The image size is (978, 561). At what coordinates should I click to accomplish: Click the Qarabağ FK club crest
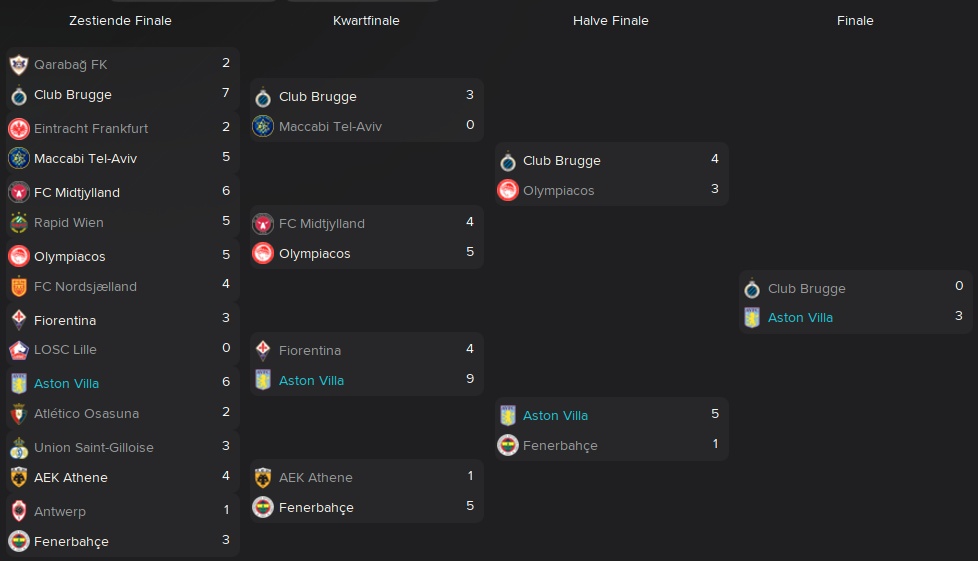[x=19, y=64]
